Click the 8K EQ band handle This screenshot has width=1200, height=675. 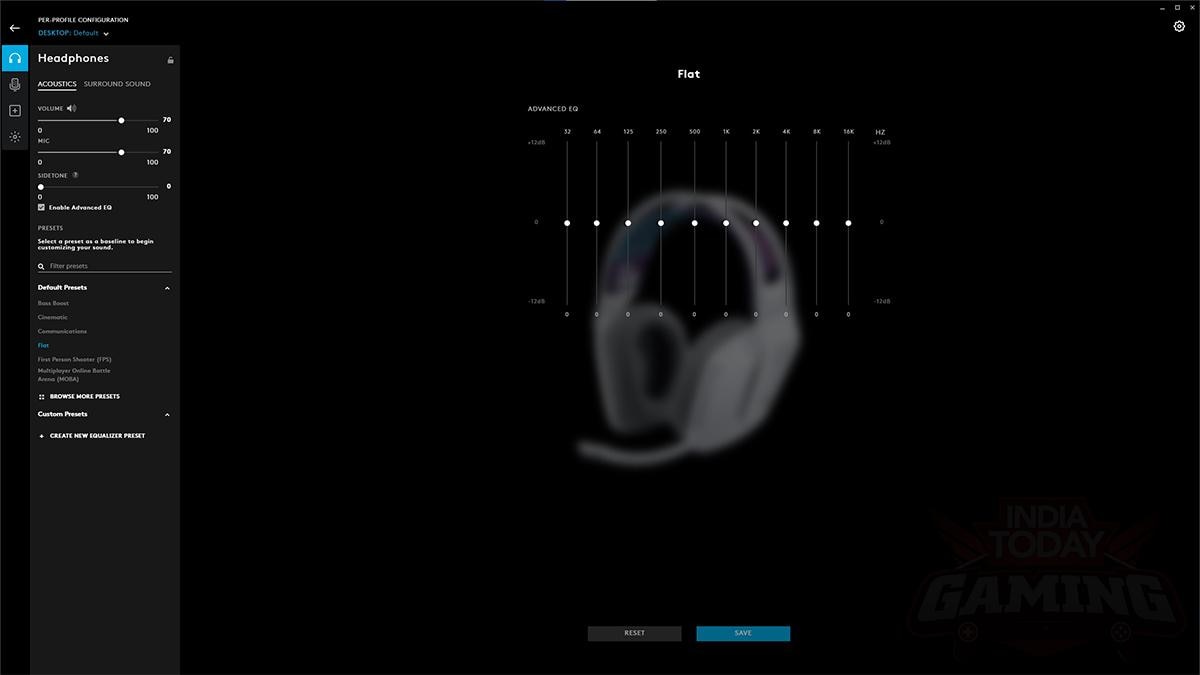(817, 222)
